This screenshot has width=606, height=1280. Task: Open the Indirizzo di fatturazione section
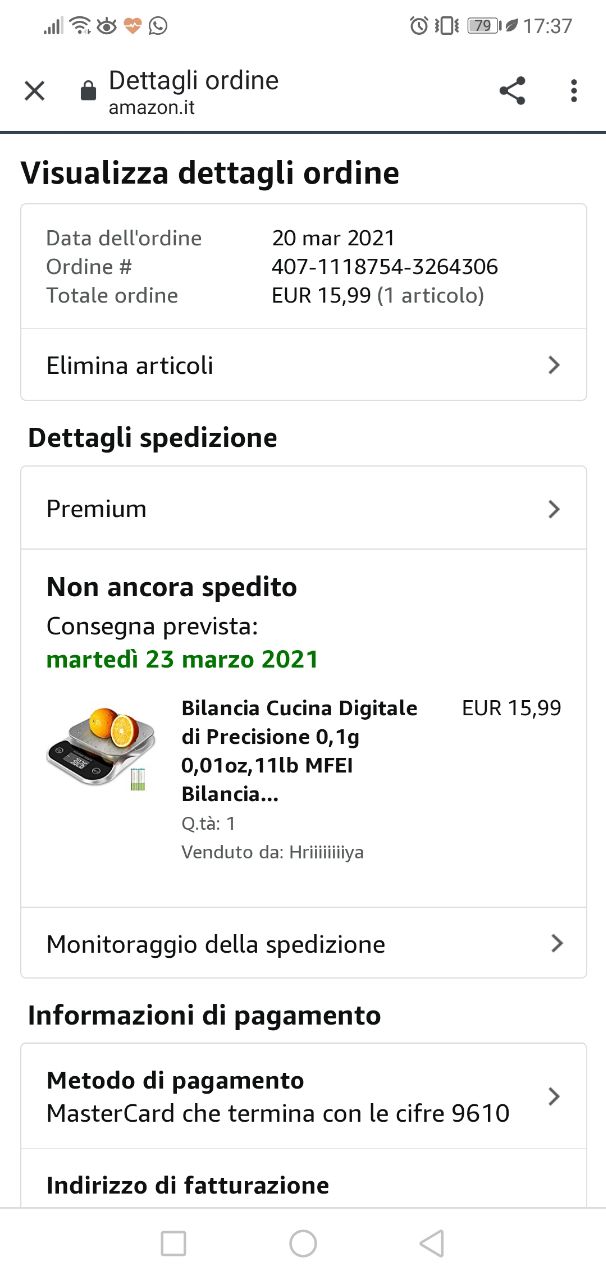pos(188,1185)
